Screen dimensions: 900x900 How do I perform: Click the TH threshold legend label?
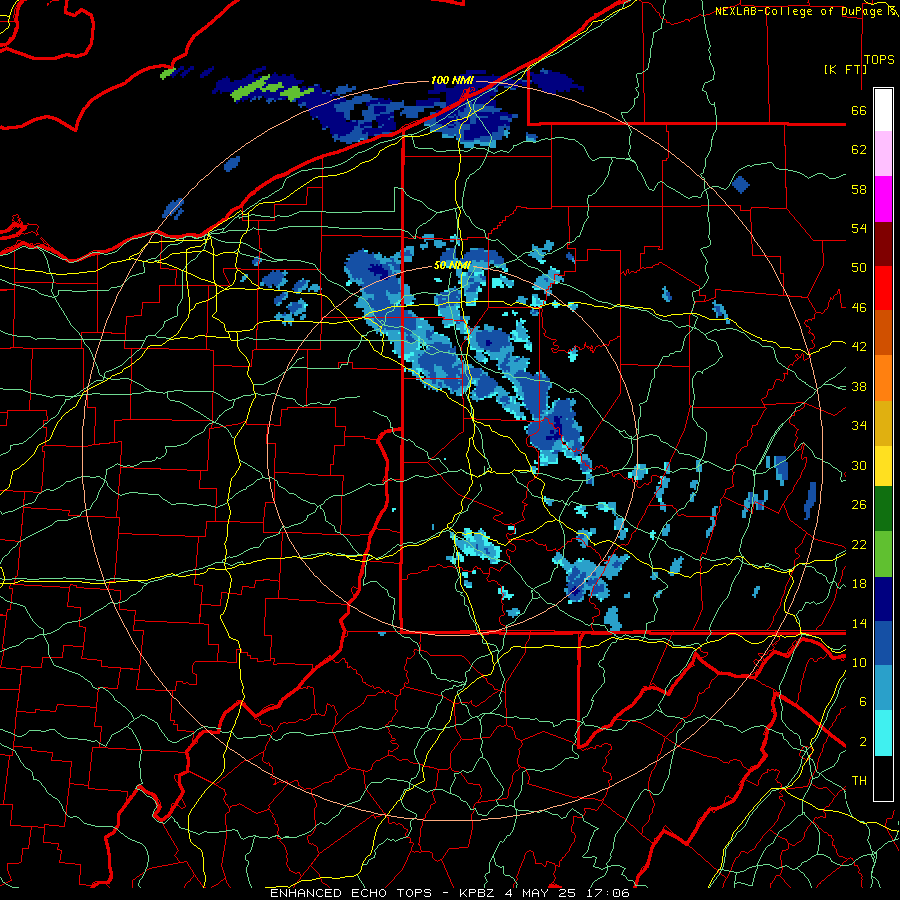[x=859, y=781]
